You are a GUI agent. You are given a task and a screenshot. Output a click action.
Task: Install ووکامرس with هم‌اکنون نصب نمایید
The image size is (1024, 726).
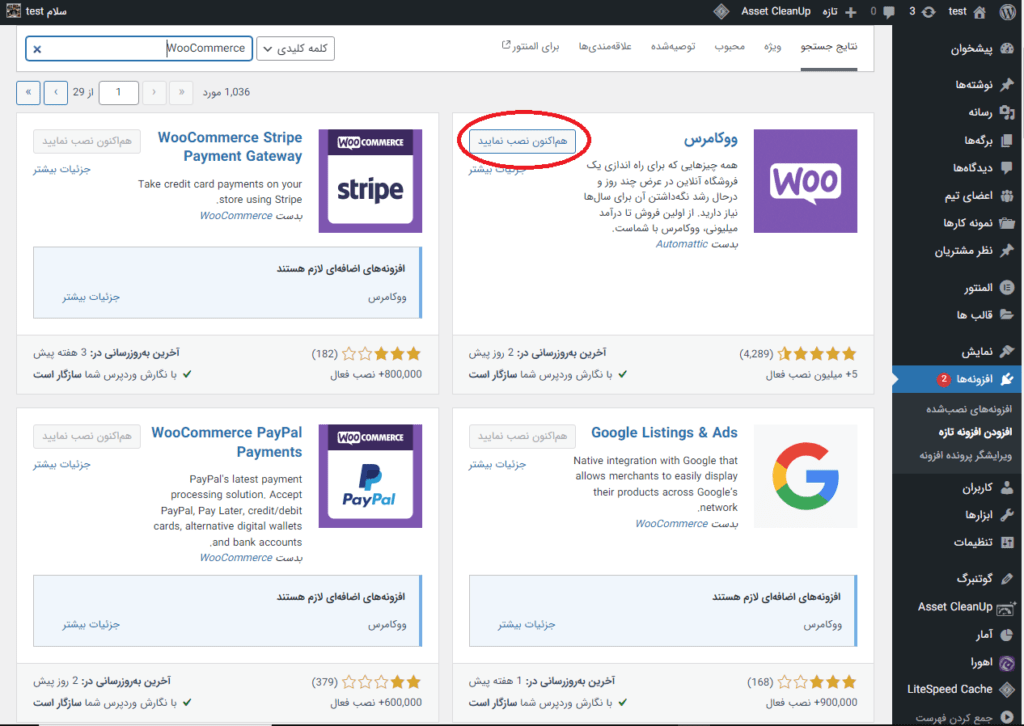pyautogui.click(x=522, y=141)
